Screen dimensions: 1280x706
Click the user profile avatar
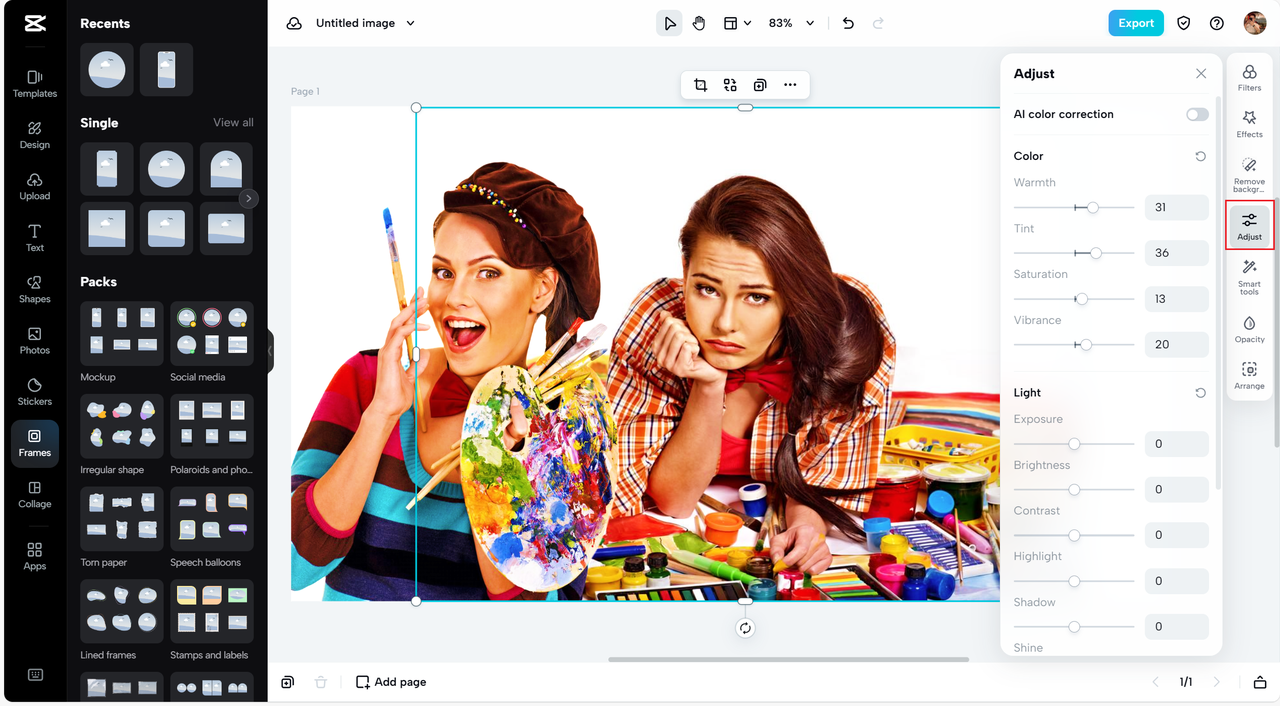pyautogui.click(x=1255, y=23)
